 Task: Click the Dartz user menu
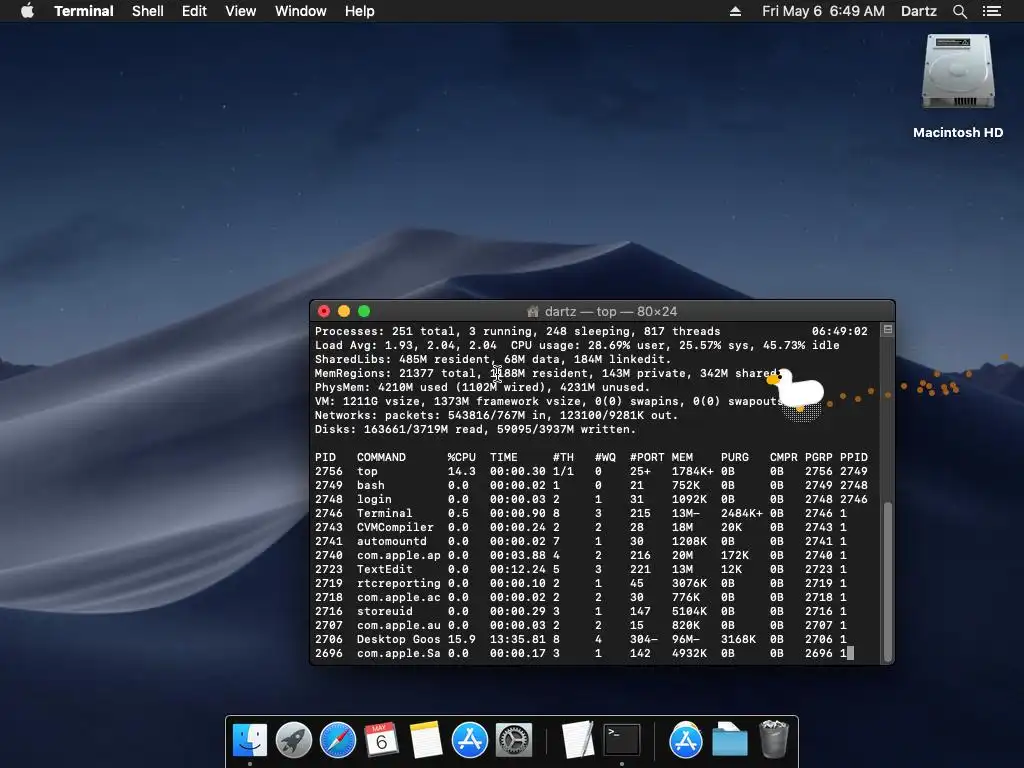[x=918, y=11]
